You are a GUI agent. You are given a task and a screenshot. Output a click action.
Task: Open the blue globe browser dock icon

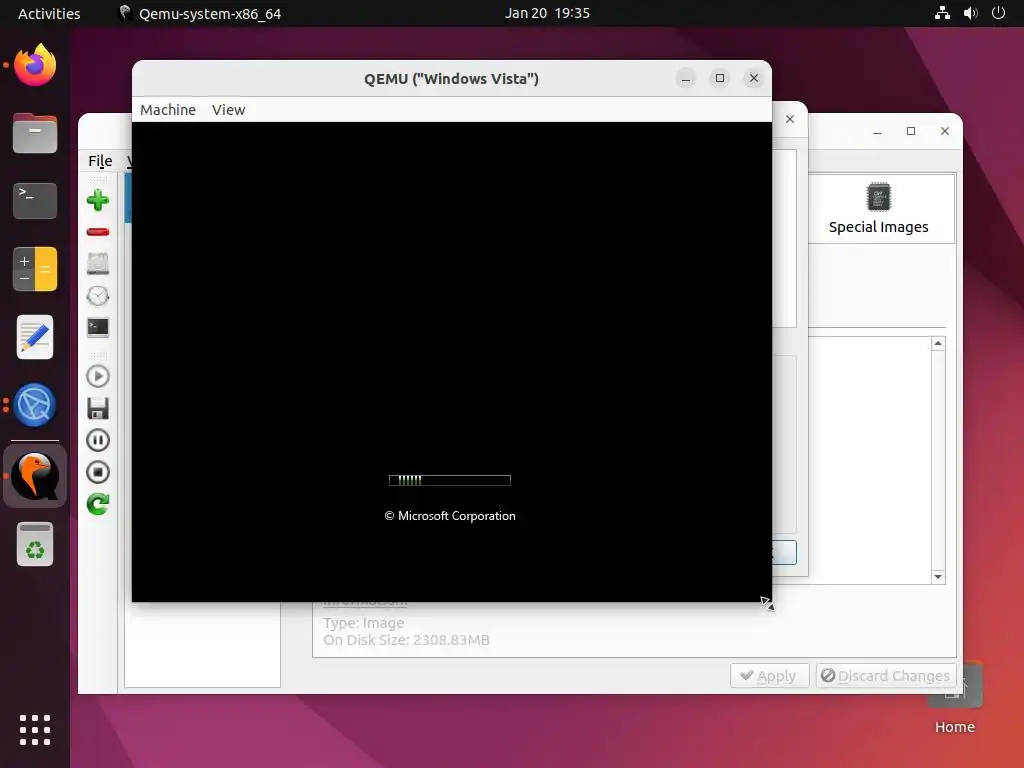pyautogui.click(x=35, y=405)
